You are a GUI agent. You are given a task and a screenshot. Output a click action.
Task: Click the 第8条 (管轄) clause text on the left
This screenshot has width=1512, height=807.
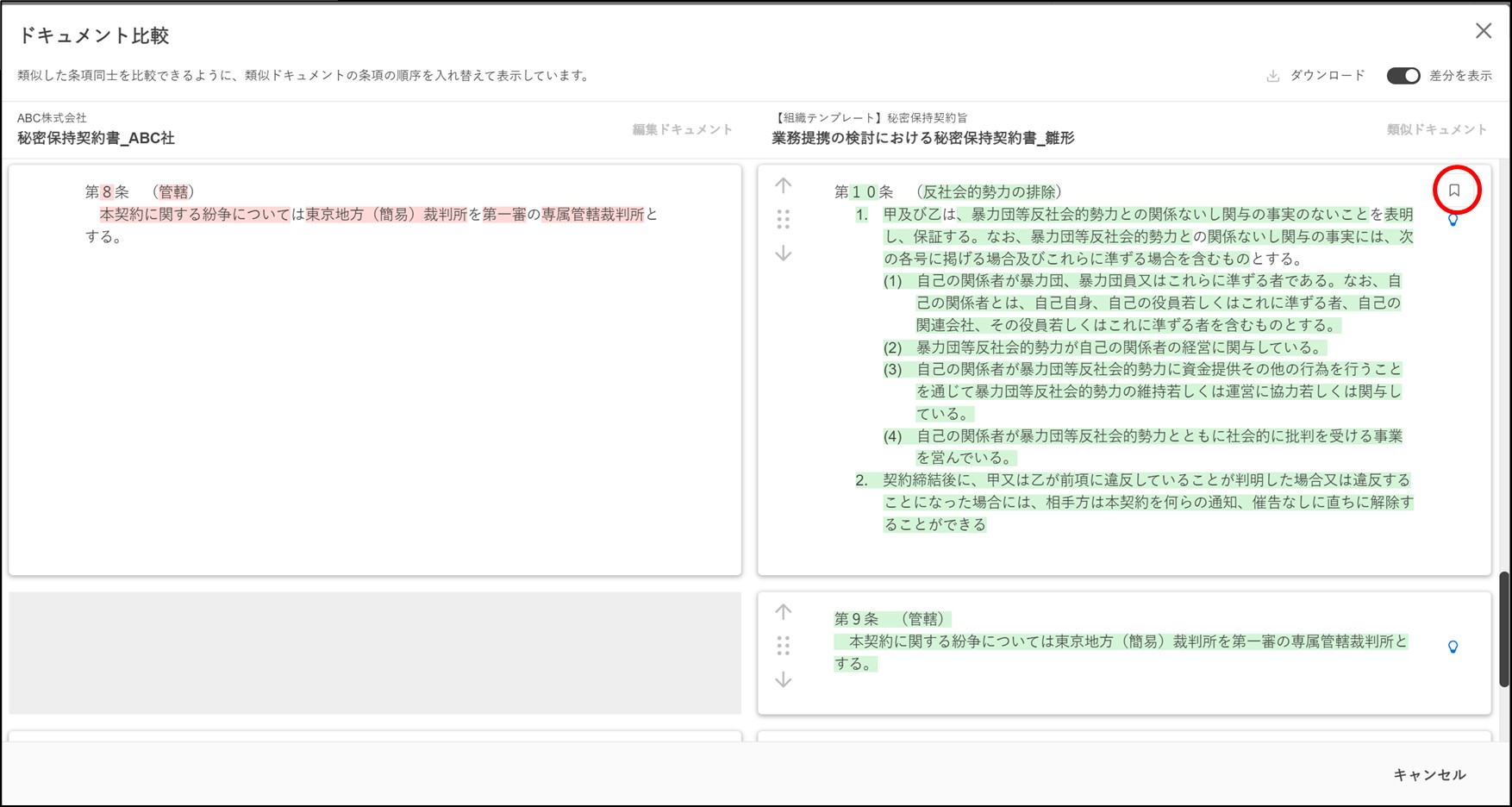(371, 215)
